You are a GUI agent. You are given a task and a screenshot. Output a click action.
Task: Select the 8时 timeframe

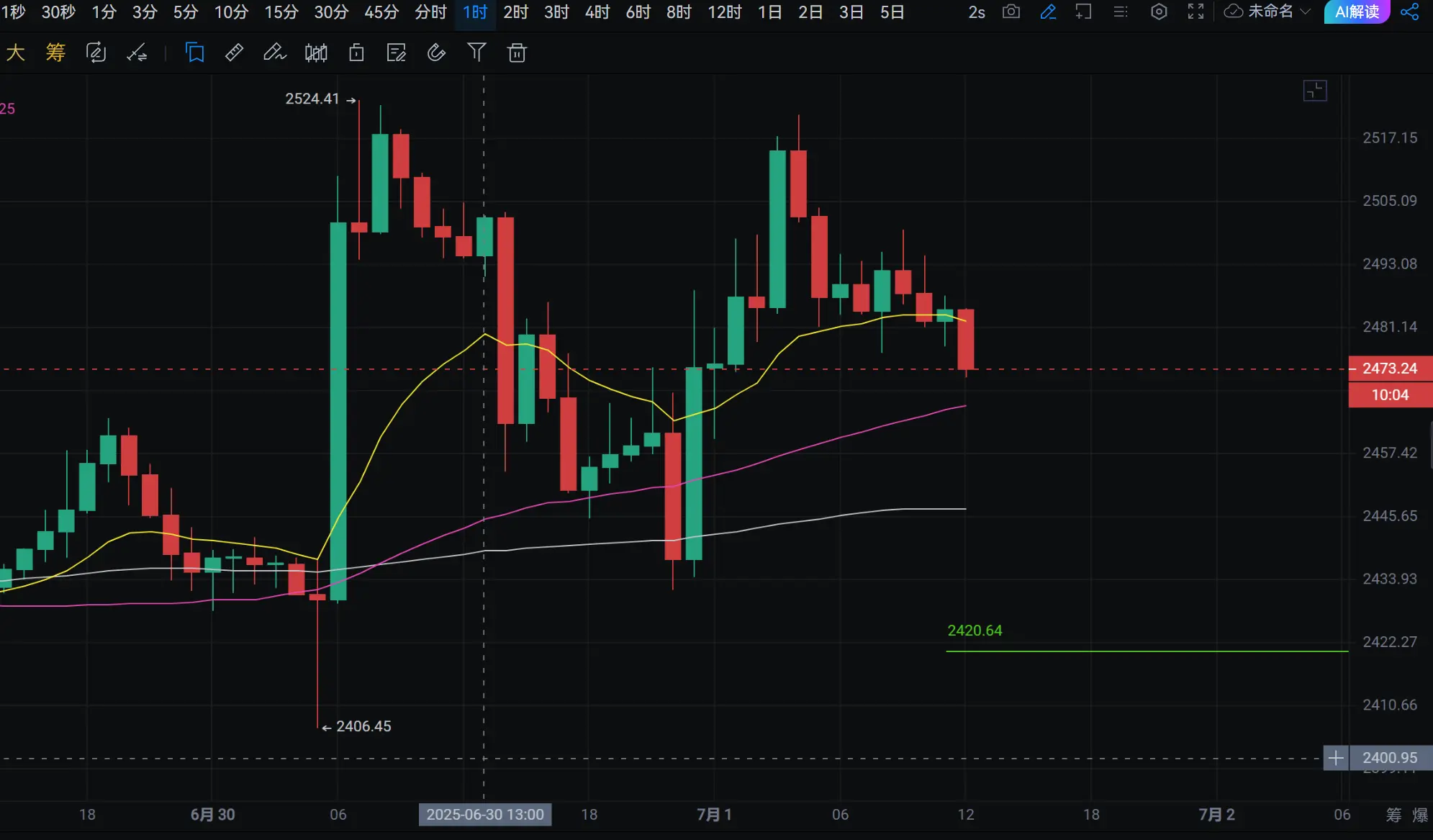coord(679,12)
